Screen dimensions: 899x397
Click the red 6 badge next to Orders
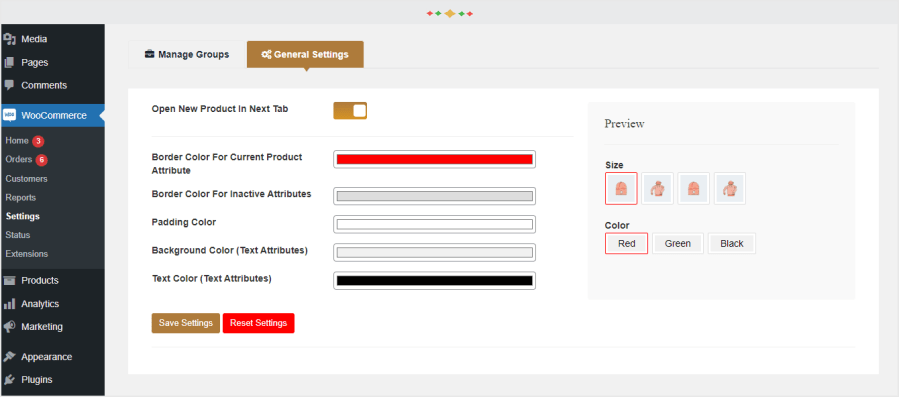pos(41,160)
